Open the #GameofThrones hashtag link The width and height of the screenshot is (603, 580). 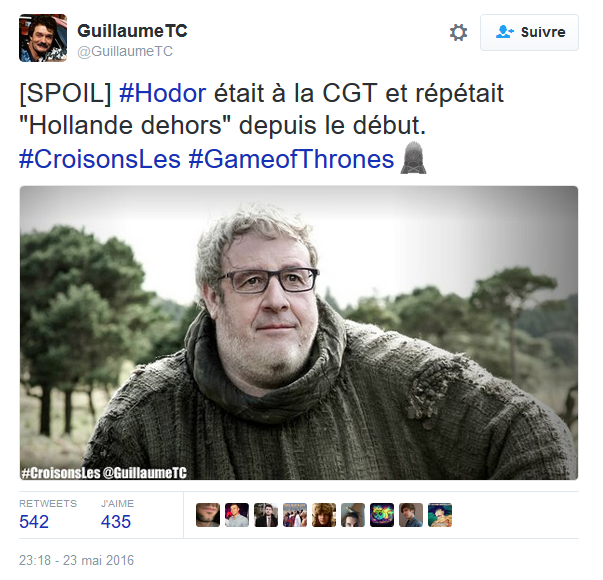pyautogui.click(x=291, y=159)
